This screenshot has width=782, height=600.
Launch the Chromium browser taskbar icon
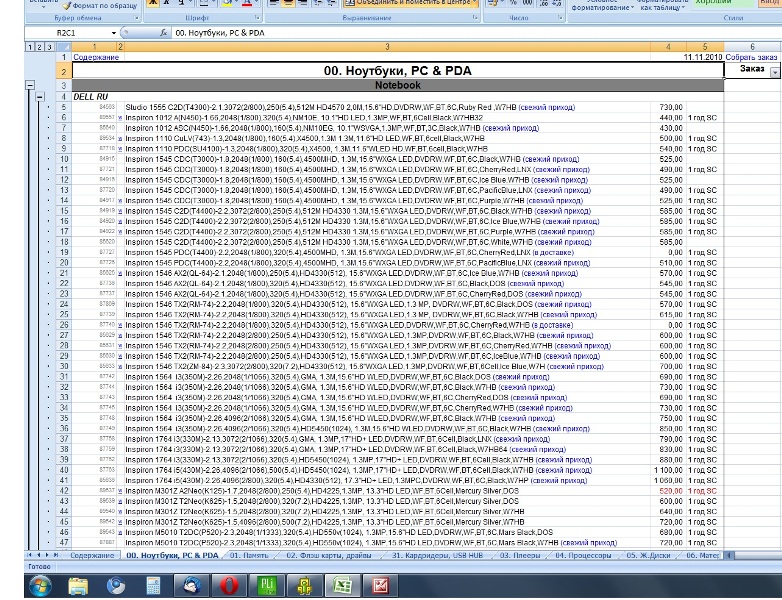click(116, 586)
